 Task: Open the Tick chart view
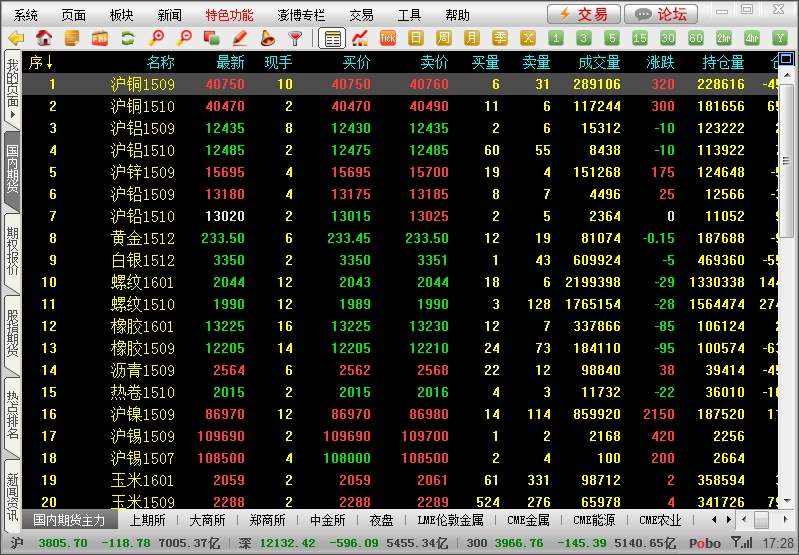pyautogui.click(x=388, y=38)
